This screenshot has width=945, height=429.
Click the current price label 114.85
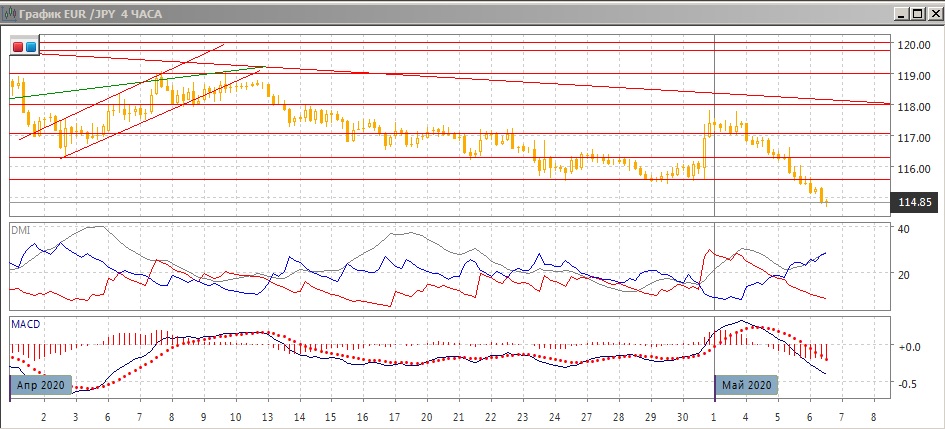point(914,203)
